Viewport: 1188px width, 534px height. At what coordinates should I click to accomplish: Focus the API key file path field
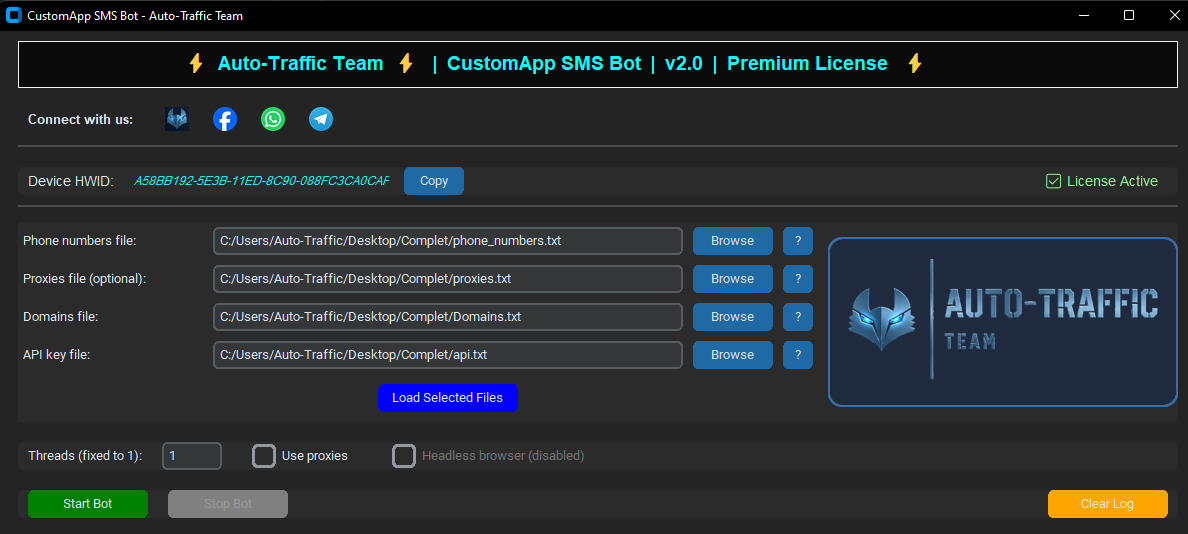(448, 354)
